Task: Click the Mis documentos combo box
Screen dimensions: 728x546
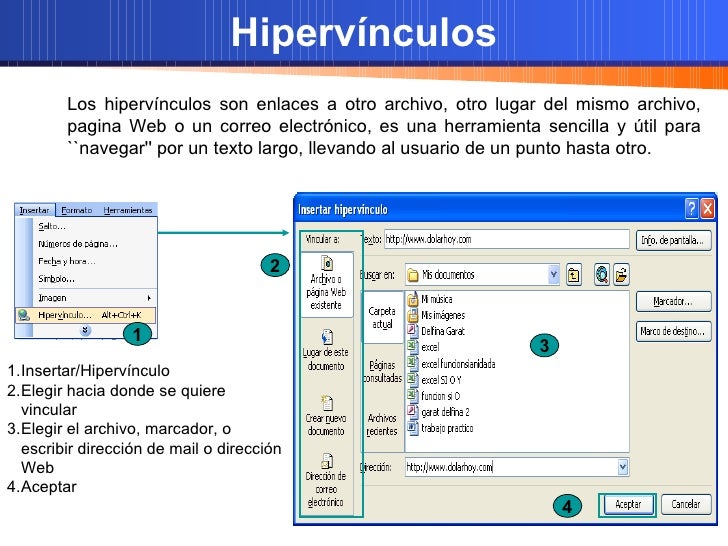Action: coord(482,275)
